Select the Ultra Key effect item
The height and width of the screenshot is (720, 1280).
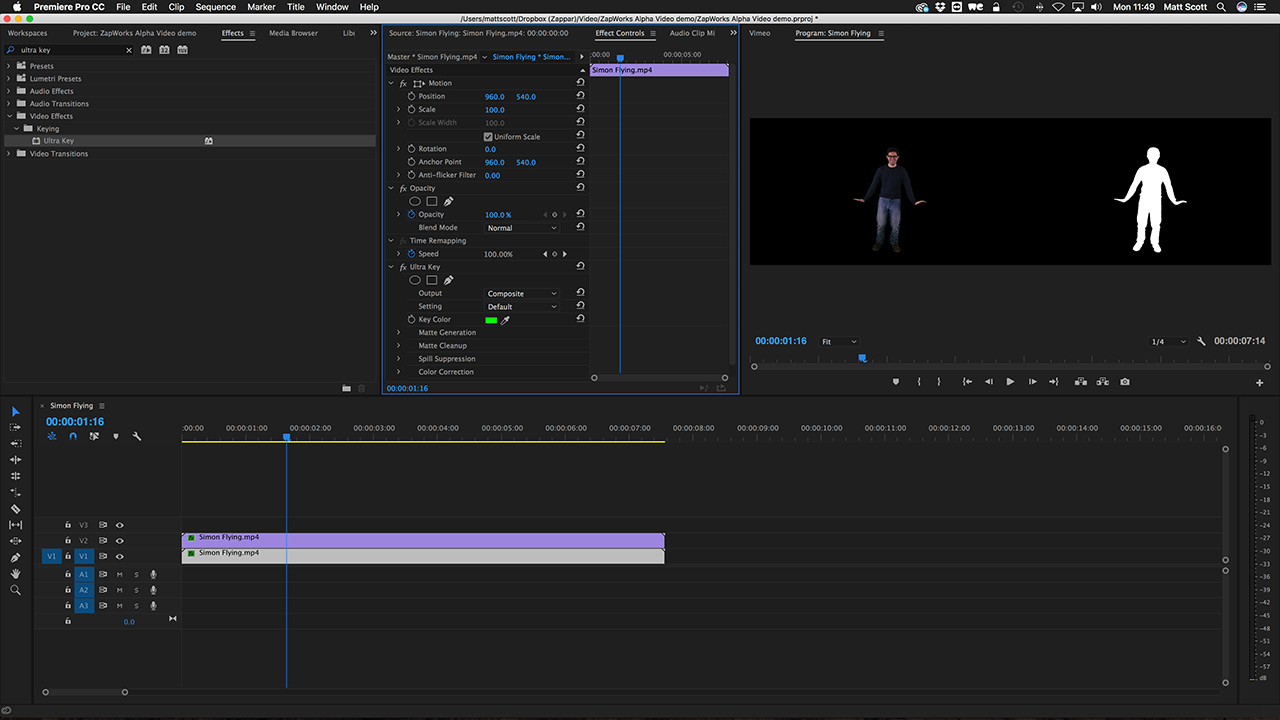(x=58, y=141)
